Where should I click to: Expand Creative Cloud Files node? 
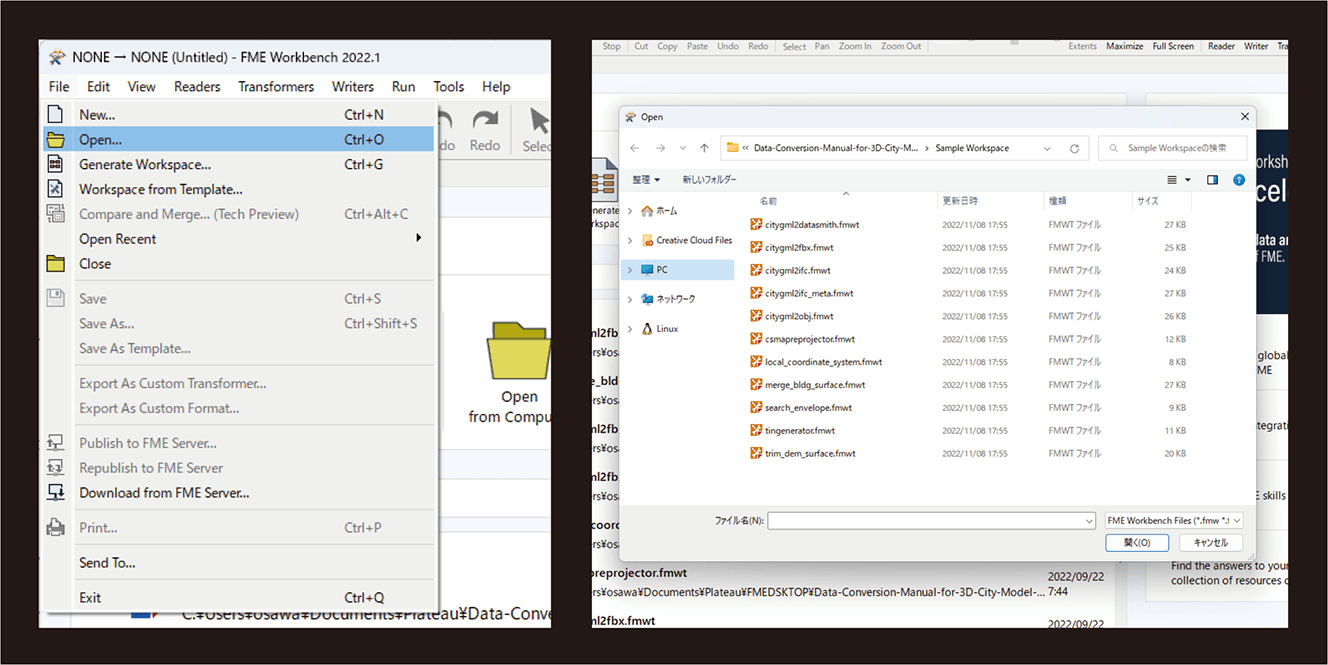click(630, 240)
